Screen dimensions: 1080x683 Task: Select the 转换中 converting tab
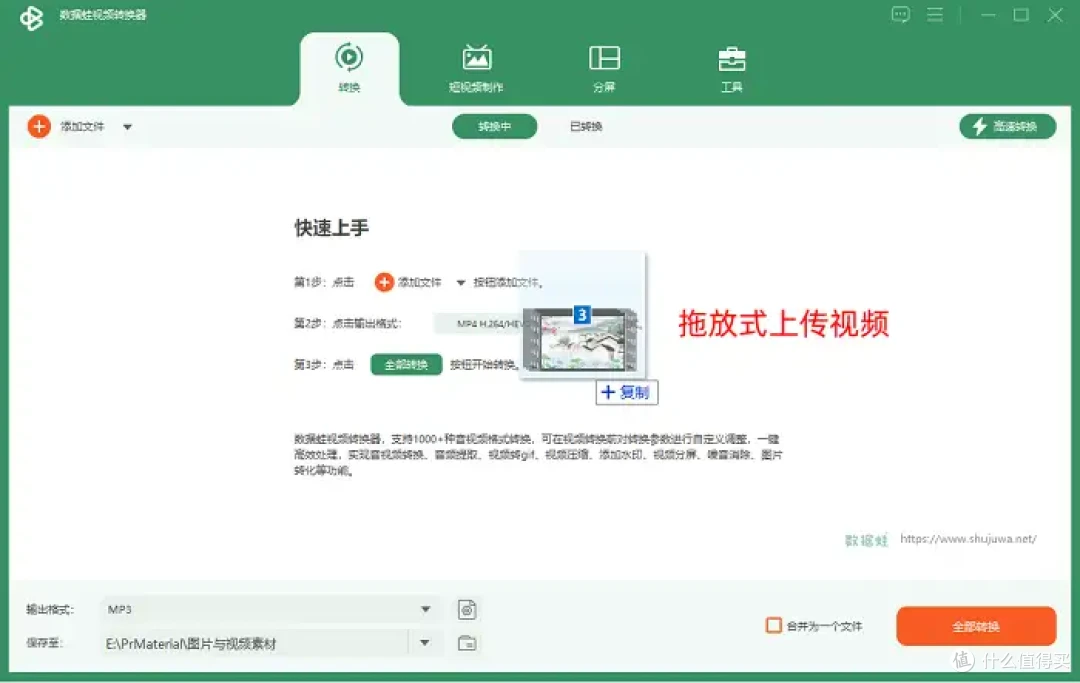pos(495,127)
